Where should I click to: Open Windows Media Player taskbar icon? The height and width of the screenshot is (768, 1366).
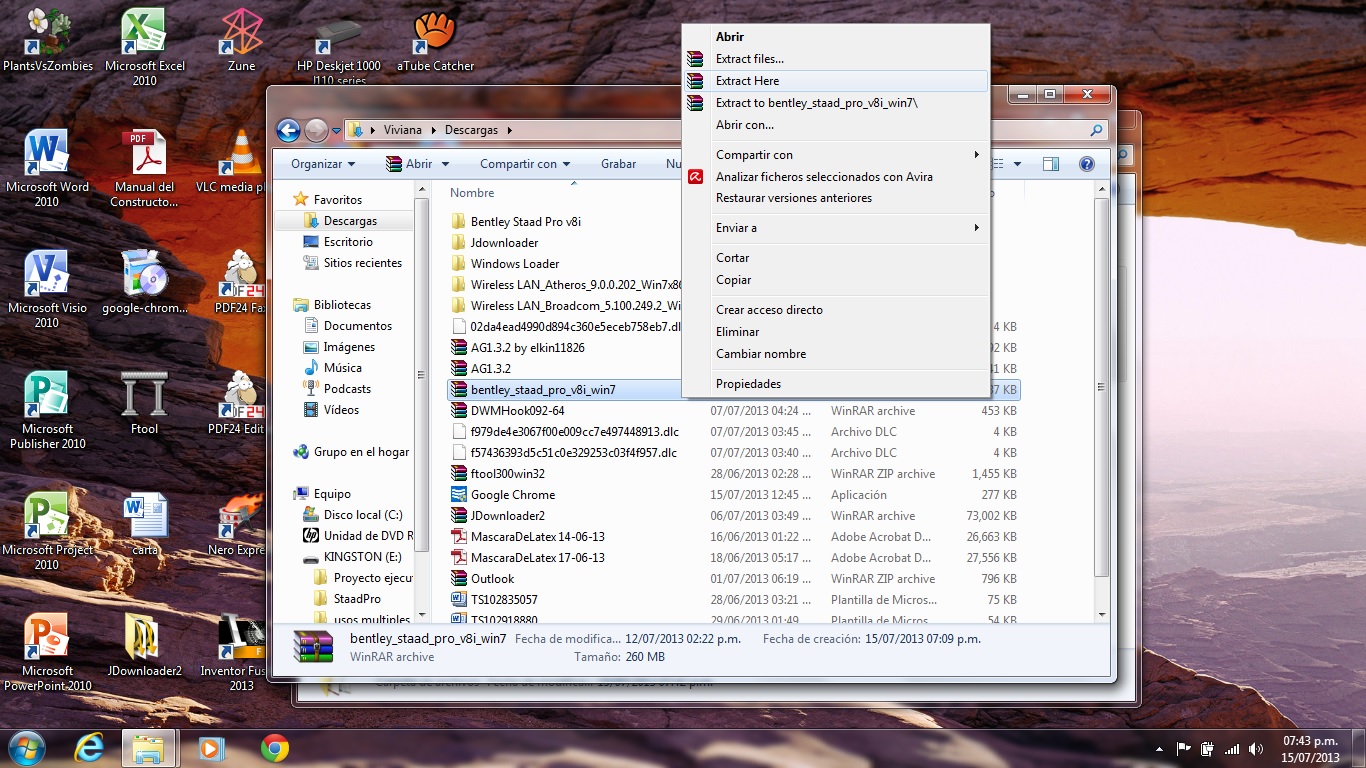(211, 748)
